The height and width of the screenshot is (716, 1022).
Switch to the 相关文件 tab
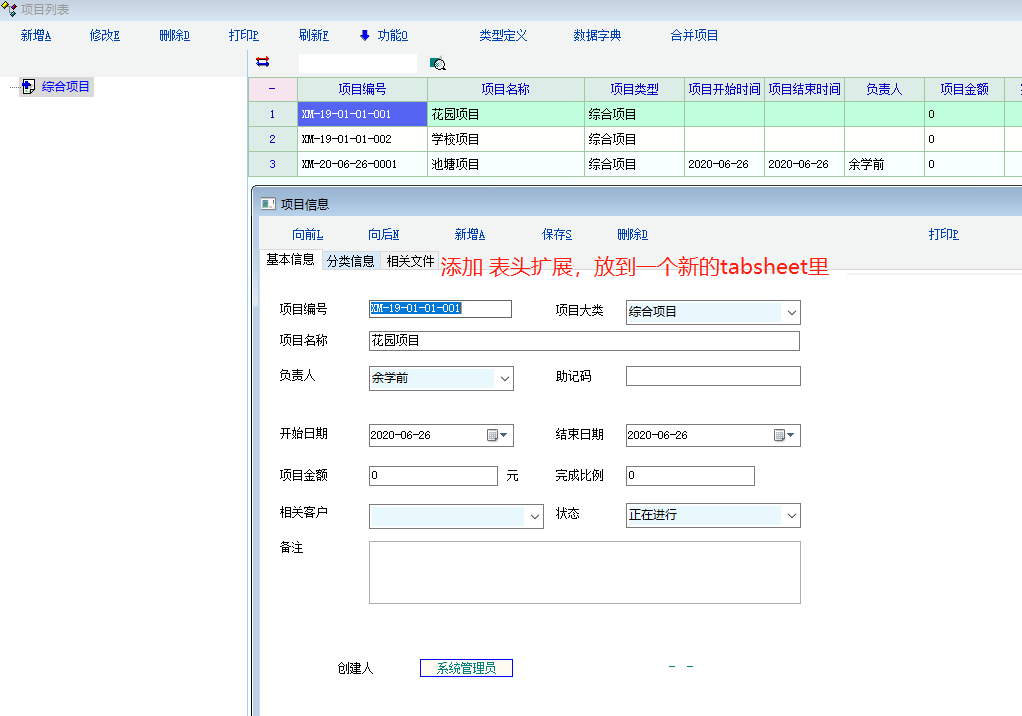pyautogui.click(x=410, y=261)
